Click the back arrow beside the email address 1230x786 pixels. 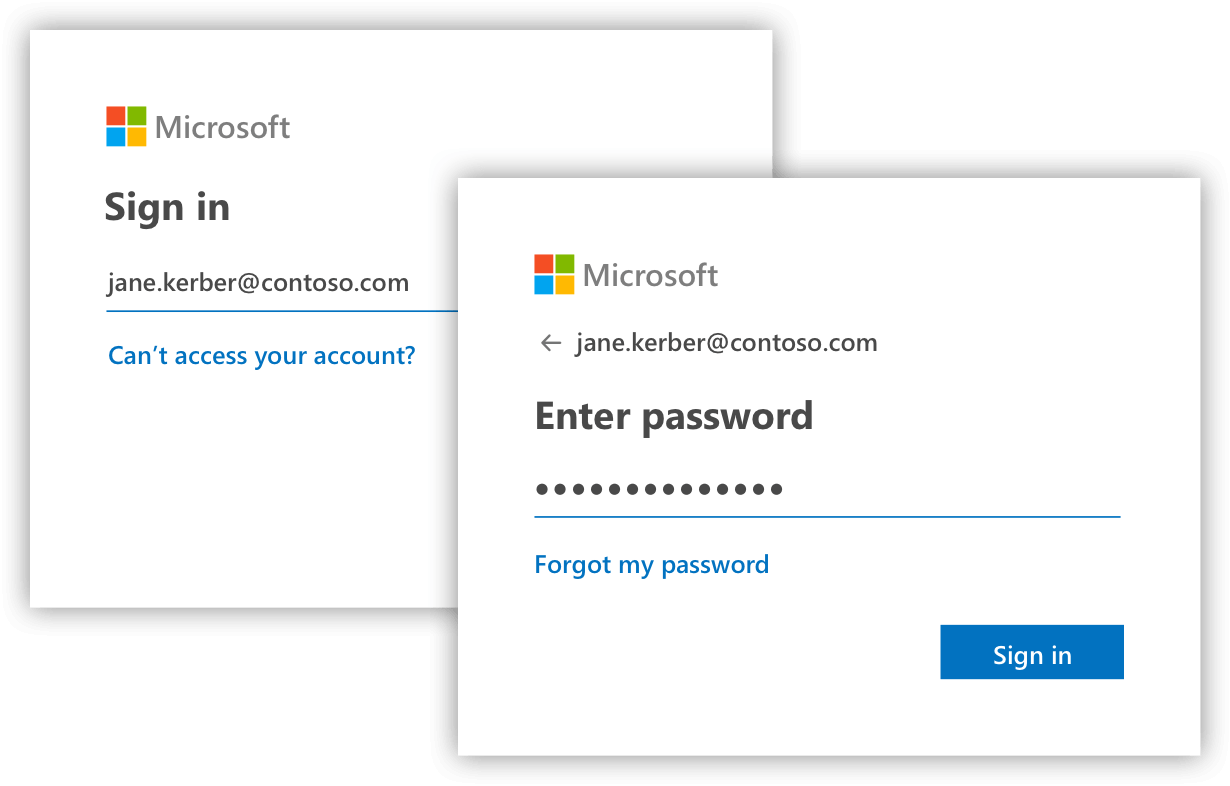(x=550, y=343)
